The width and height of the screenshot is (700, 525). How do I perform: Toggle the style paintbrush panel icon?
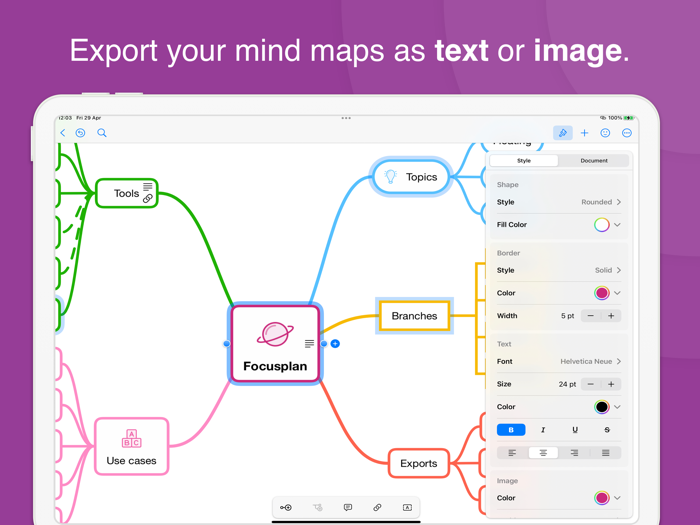point(562,133)
